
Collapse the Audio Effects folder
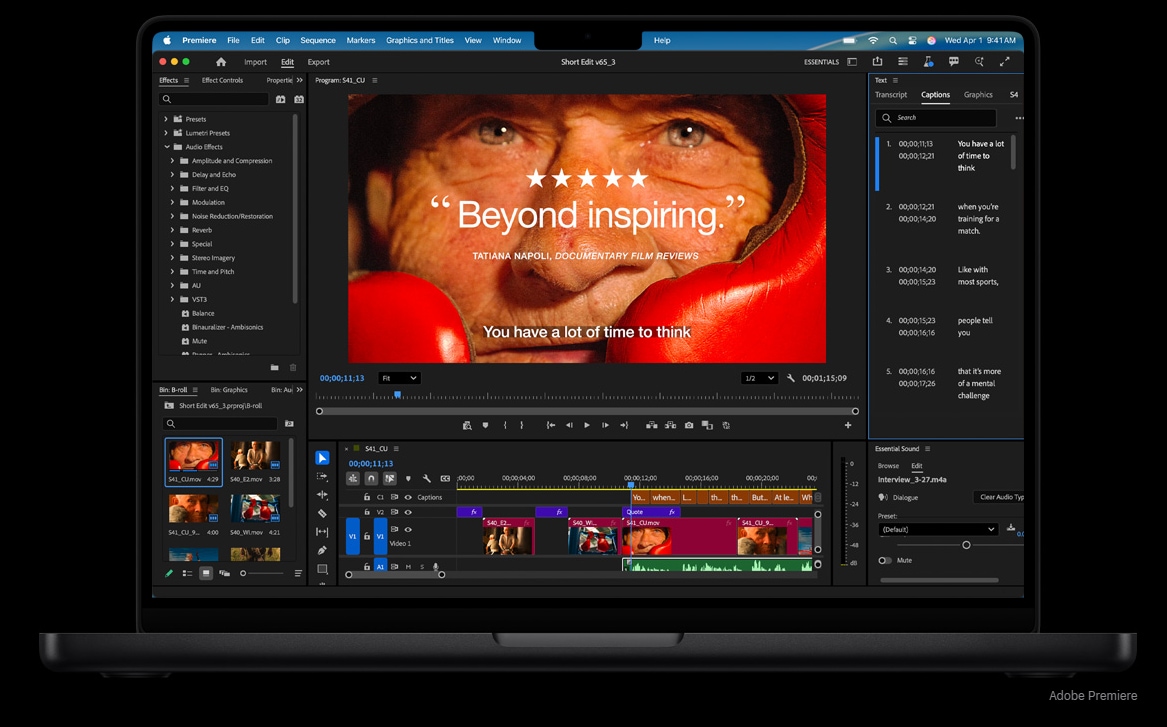pyautogui.click(x=167, y=147)
